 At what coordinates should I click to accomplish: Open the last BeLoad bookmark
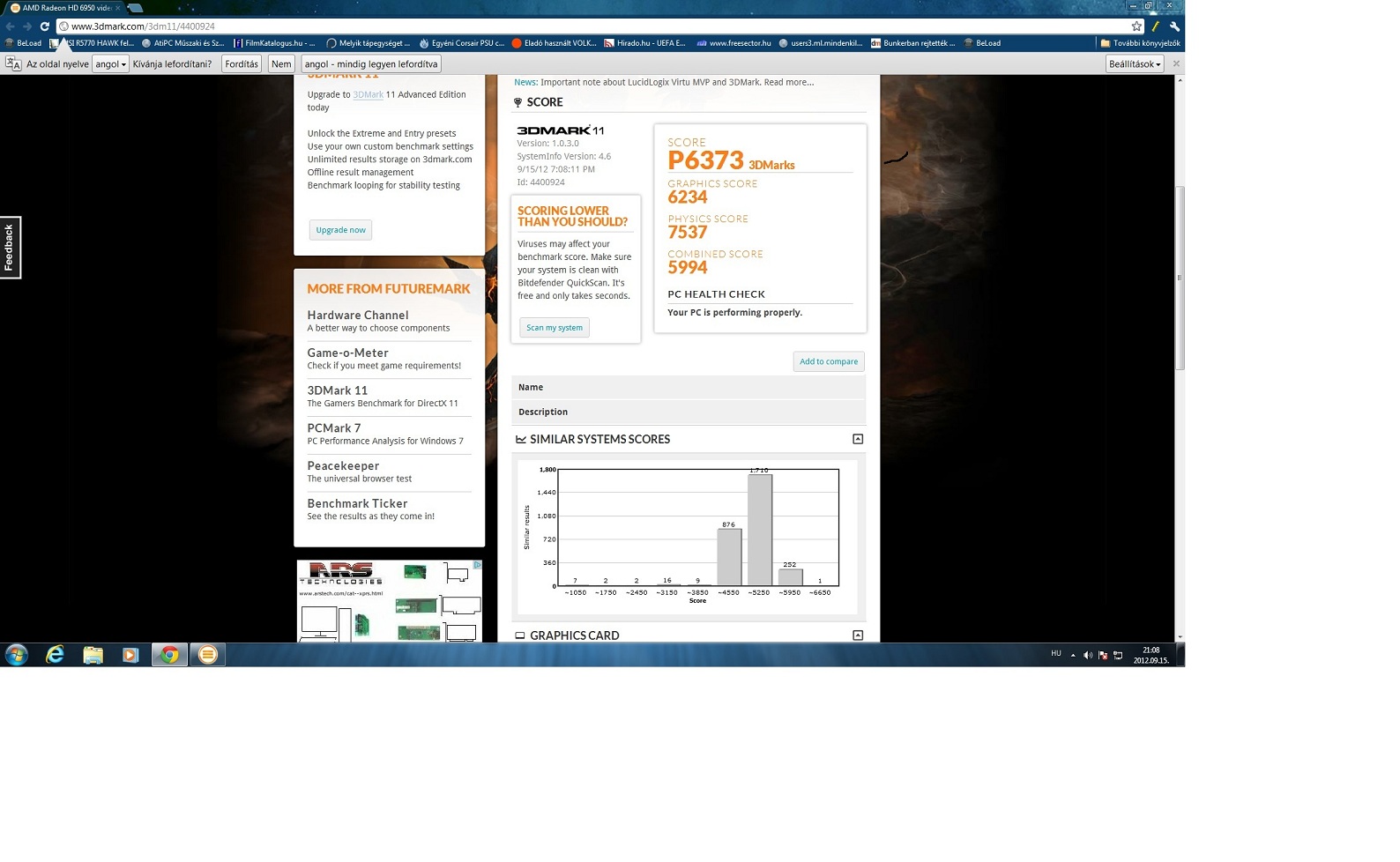coord(982,43)
